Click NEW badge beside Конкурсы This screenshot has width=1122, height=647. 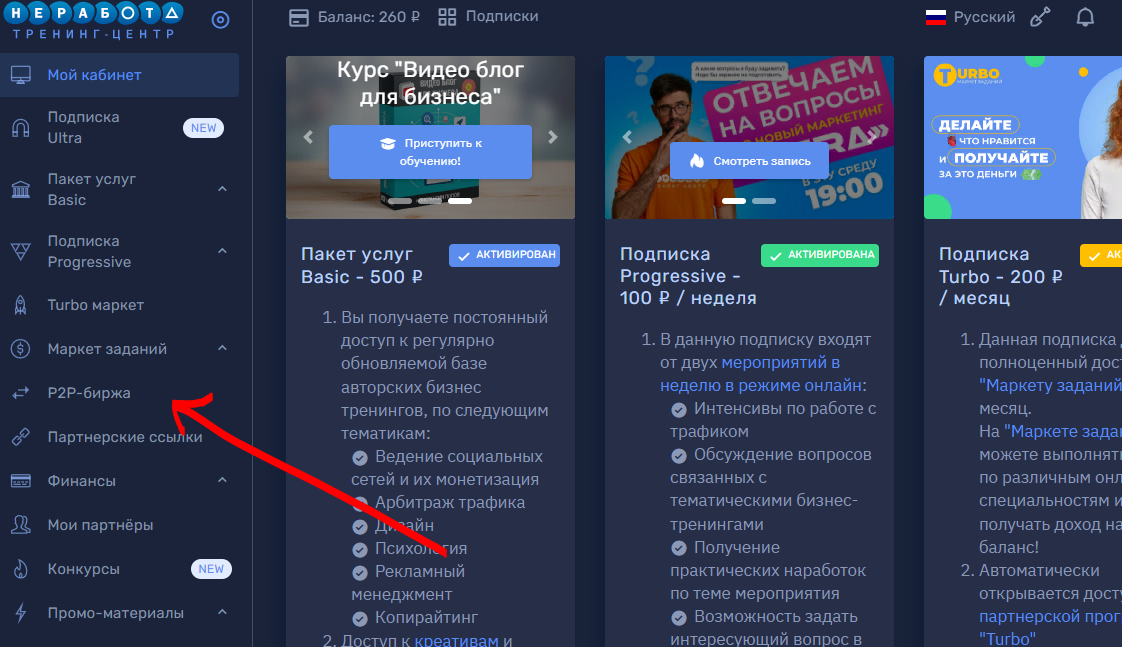pyautogui.click(x=211, y=569)
